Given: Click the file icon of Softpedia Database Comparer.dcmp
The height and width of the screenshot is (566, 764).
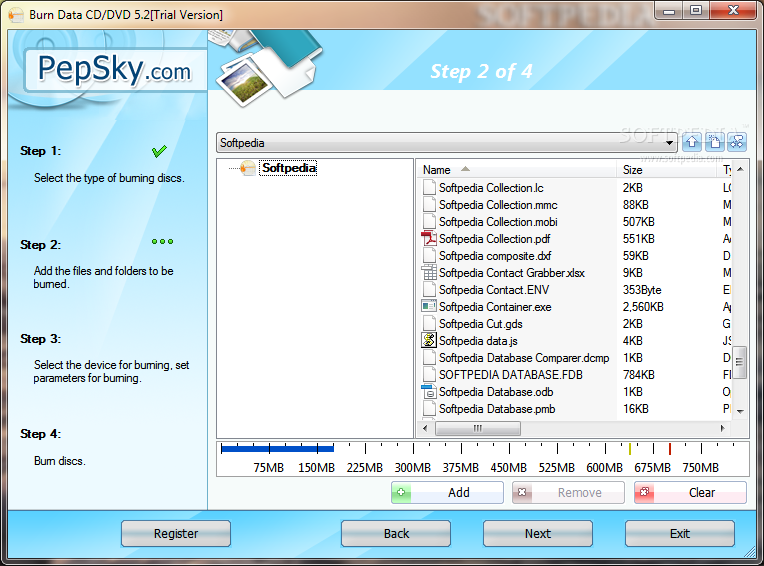Looking at the screenshot, I should (429, 358).
